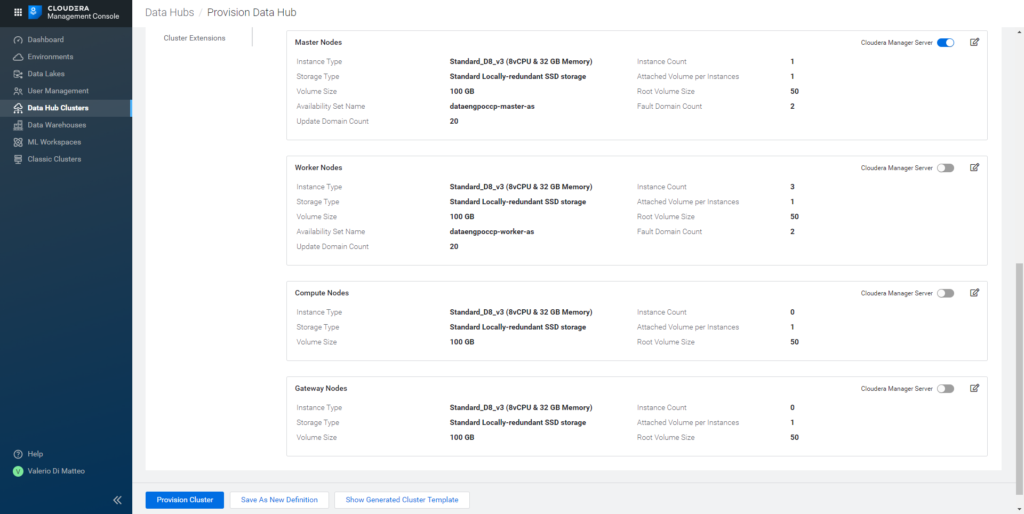Click the Environments cloud icon
Viewport: 1024px width, 514px height.
tap(18, 57)
